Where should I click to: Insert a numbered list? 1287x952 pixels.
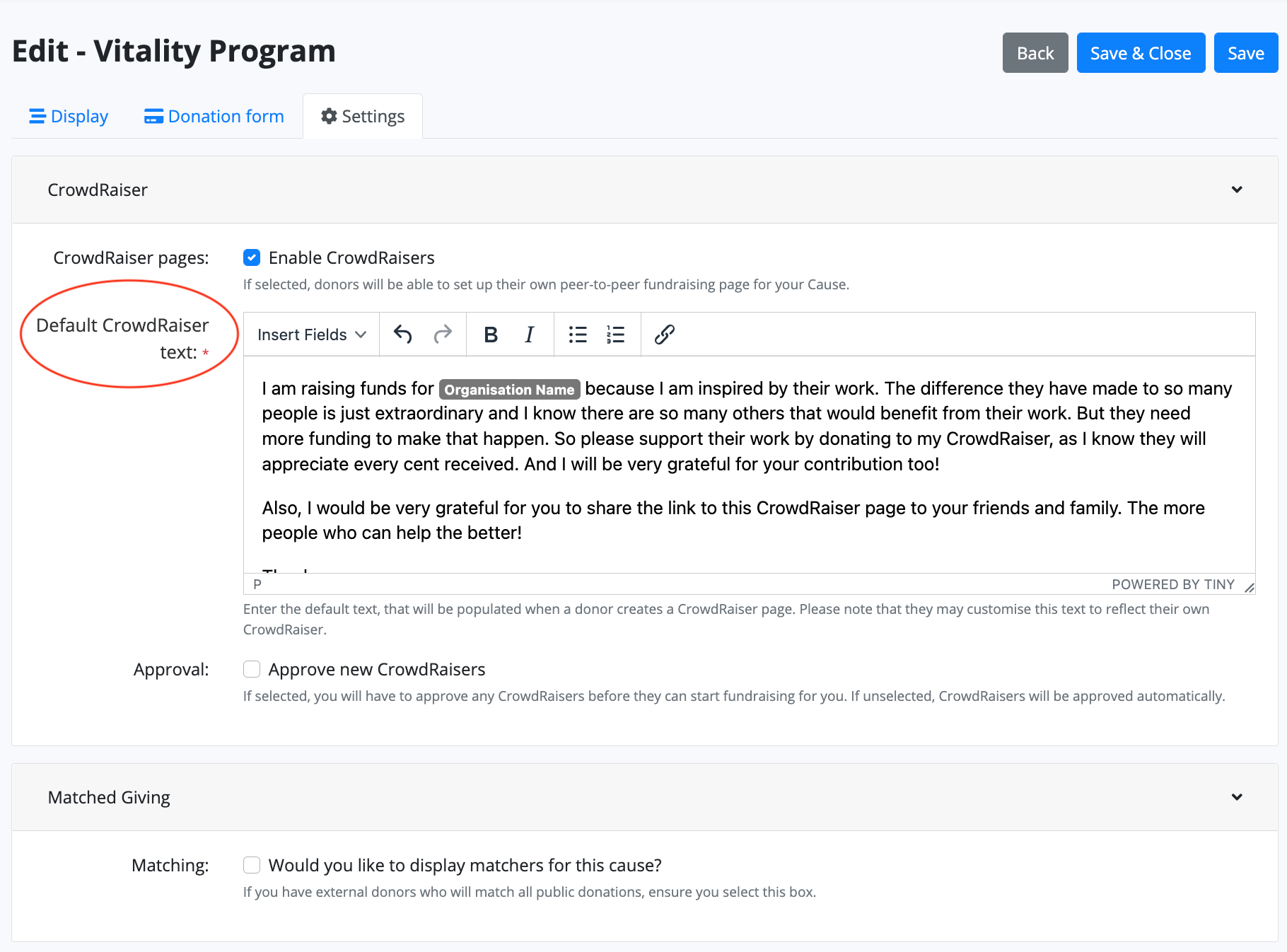pos(615,335)
